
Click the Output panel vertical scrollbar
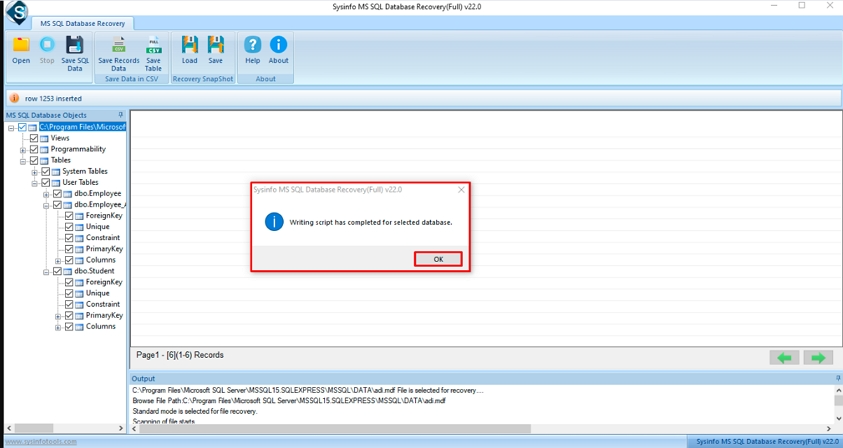click(x=838, y=404)
